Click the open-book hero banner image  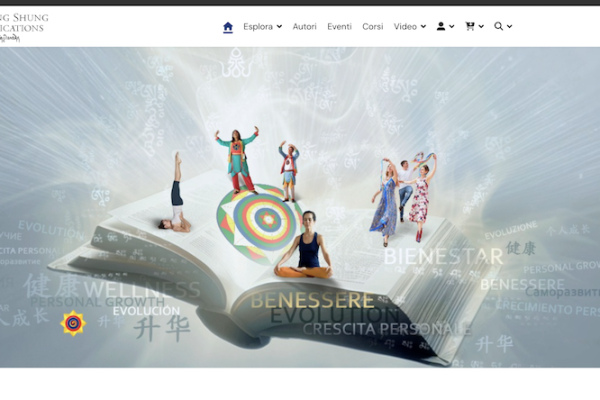(x=300, y=207)
